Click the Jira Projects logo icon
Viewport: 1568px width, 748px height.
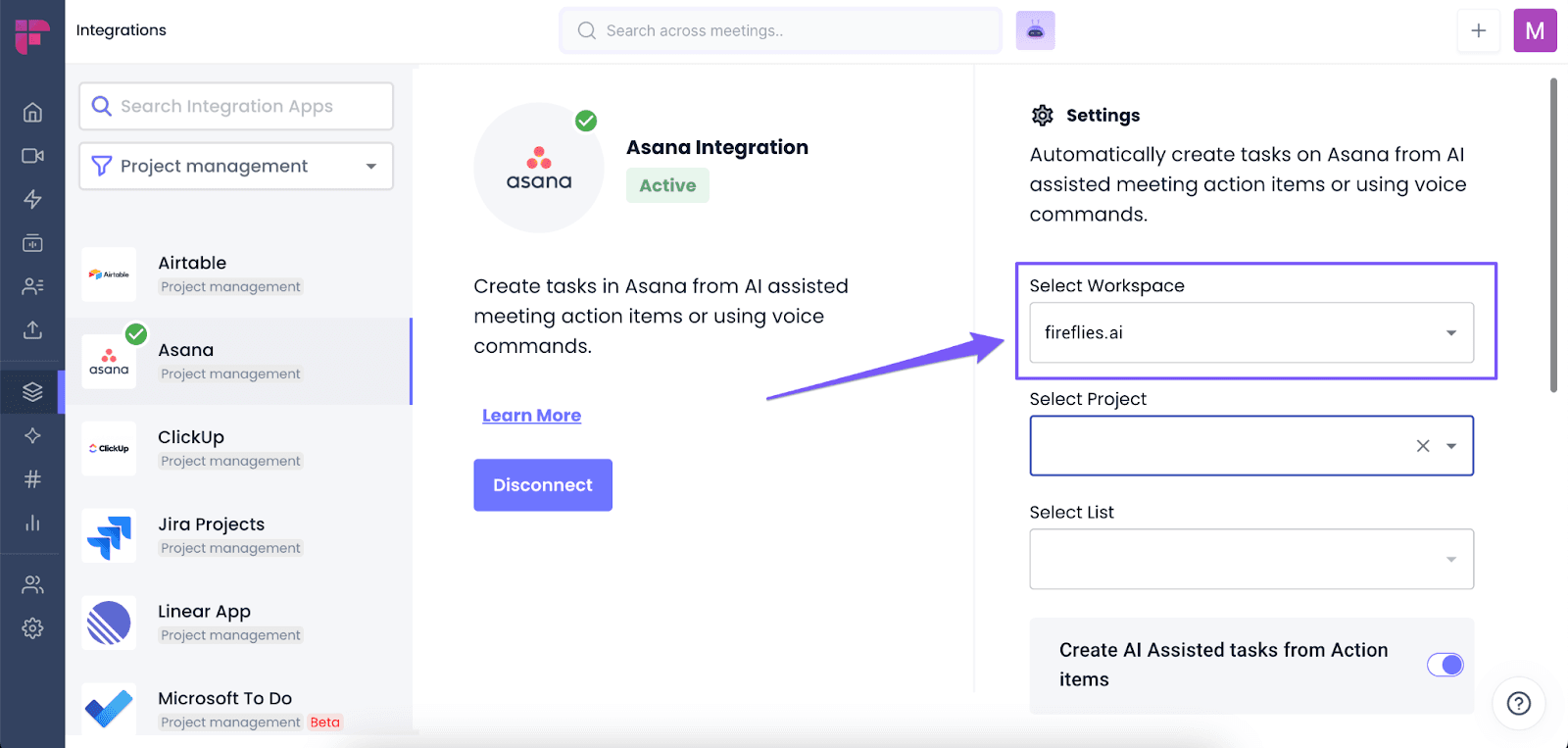click(109, 536)
